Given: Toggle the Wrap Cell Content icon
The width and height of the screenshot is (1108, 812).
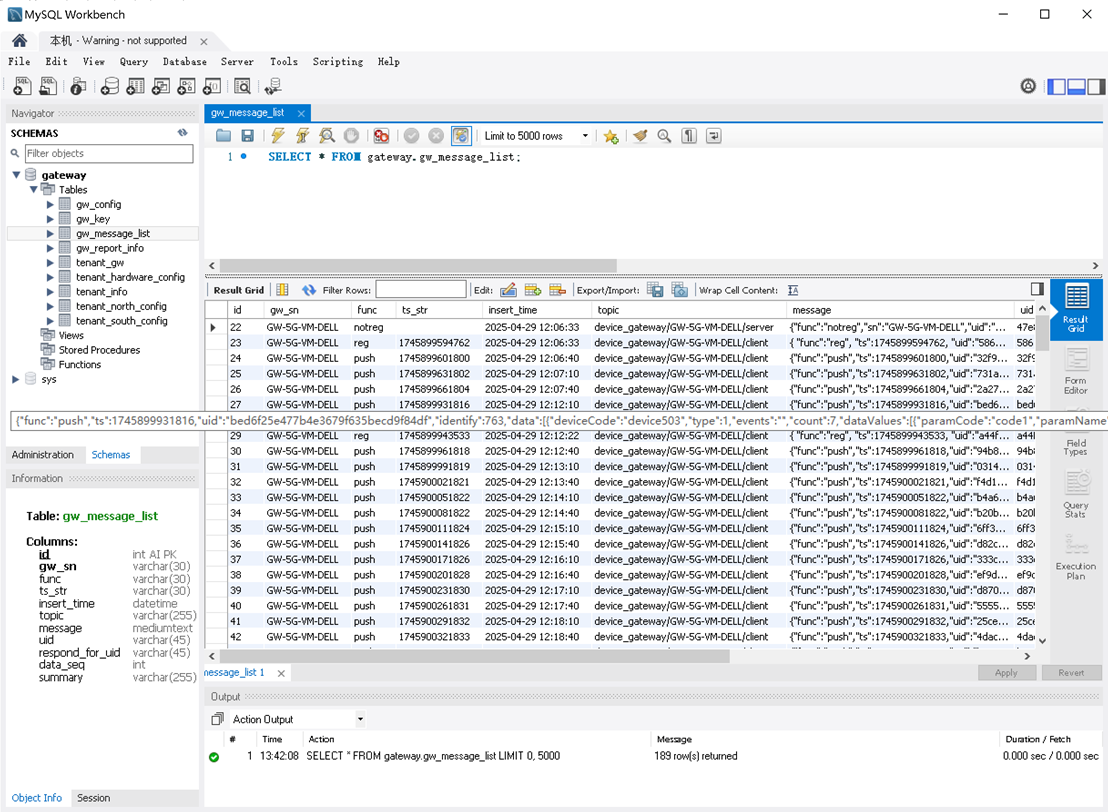Looking at the screenshot, I should click(794, 290).
